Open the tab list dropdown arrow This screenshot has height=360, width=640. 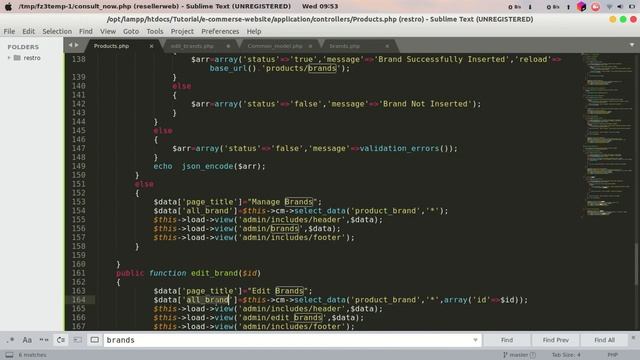632,45
